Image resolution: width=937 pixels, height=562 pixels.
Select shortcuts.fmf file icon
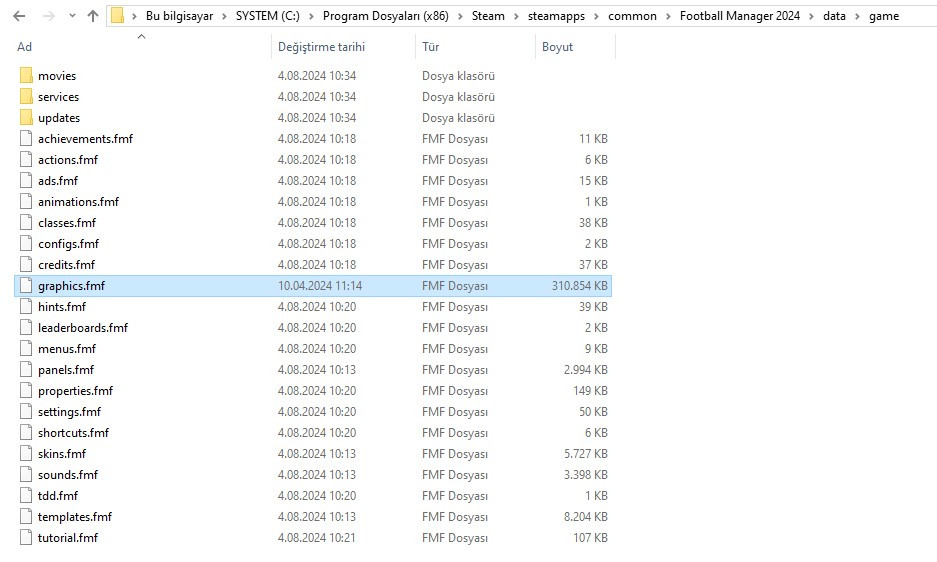[26, 432]
